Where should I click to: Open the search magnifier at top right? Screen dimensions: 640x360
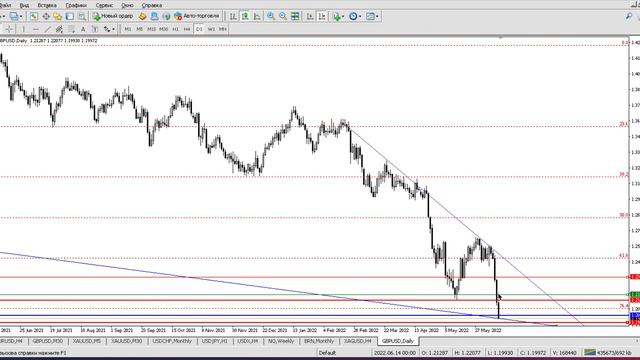629,16
